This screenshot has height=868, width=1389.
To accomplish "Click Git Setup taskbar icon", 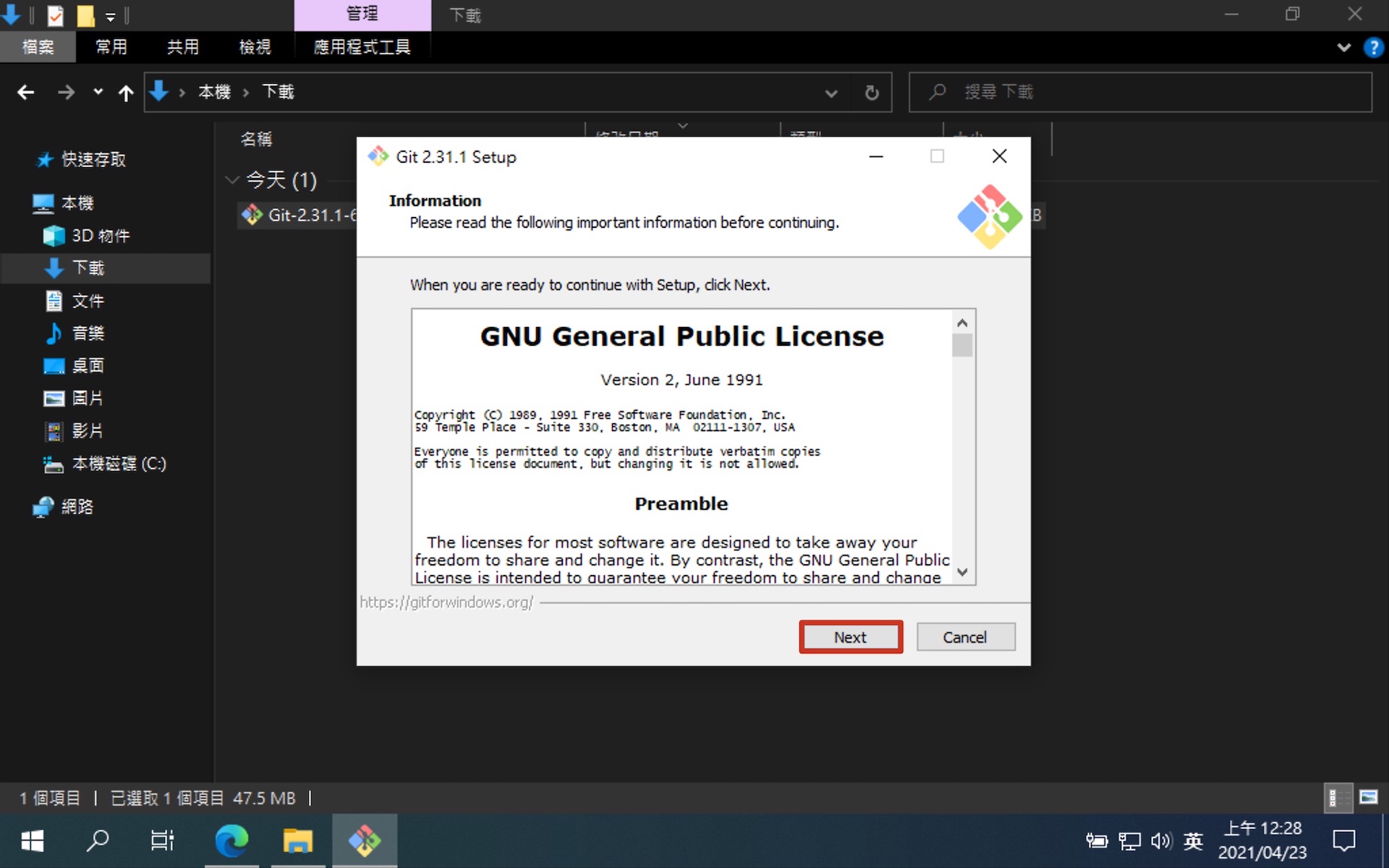I will [365, 841].
